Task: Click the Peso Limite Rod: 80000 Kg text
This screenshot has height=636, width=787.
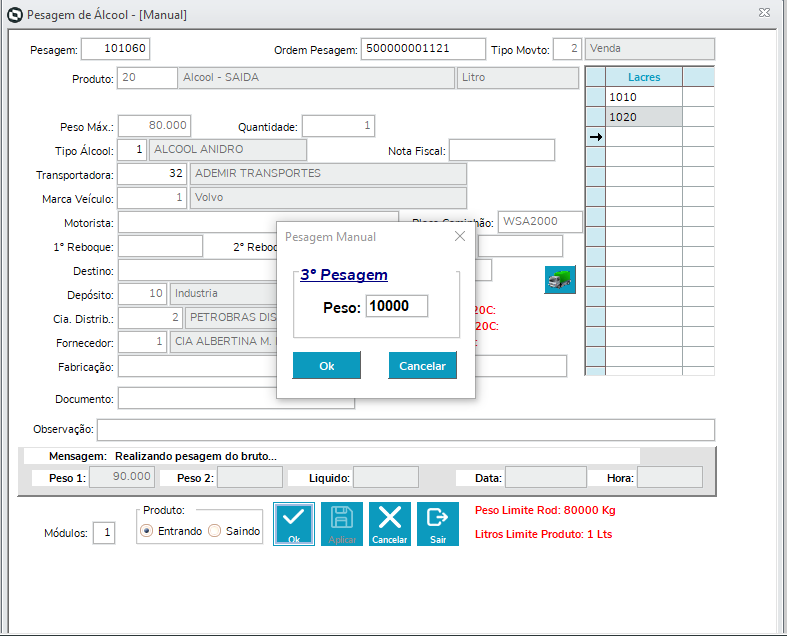Action: 545,510
